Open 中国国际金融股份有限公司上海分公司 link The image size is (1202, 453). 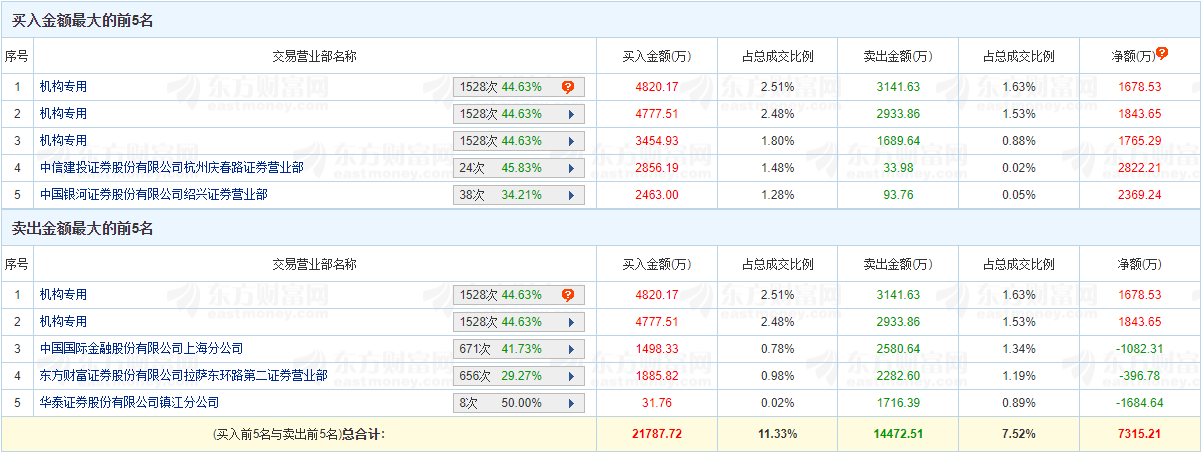[141, 349]
